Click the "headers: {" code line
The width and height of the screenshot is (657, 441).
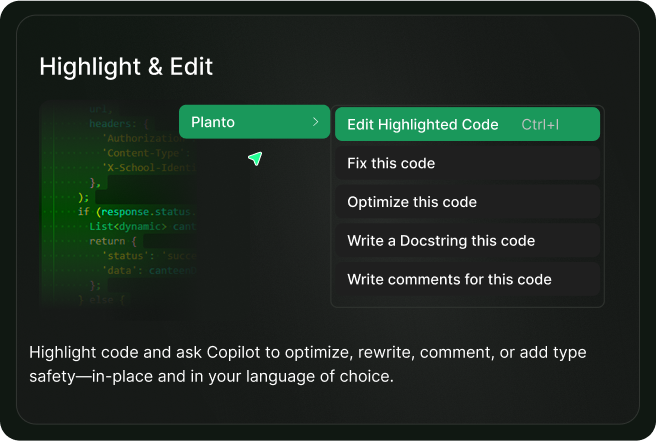118,124
